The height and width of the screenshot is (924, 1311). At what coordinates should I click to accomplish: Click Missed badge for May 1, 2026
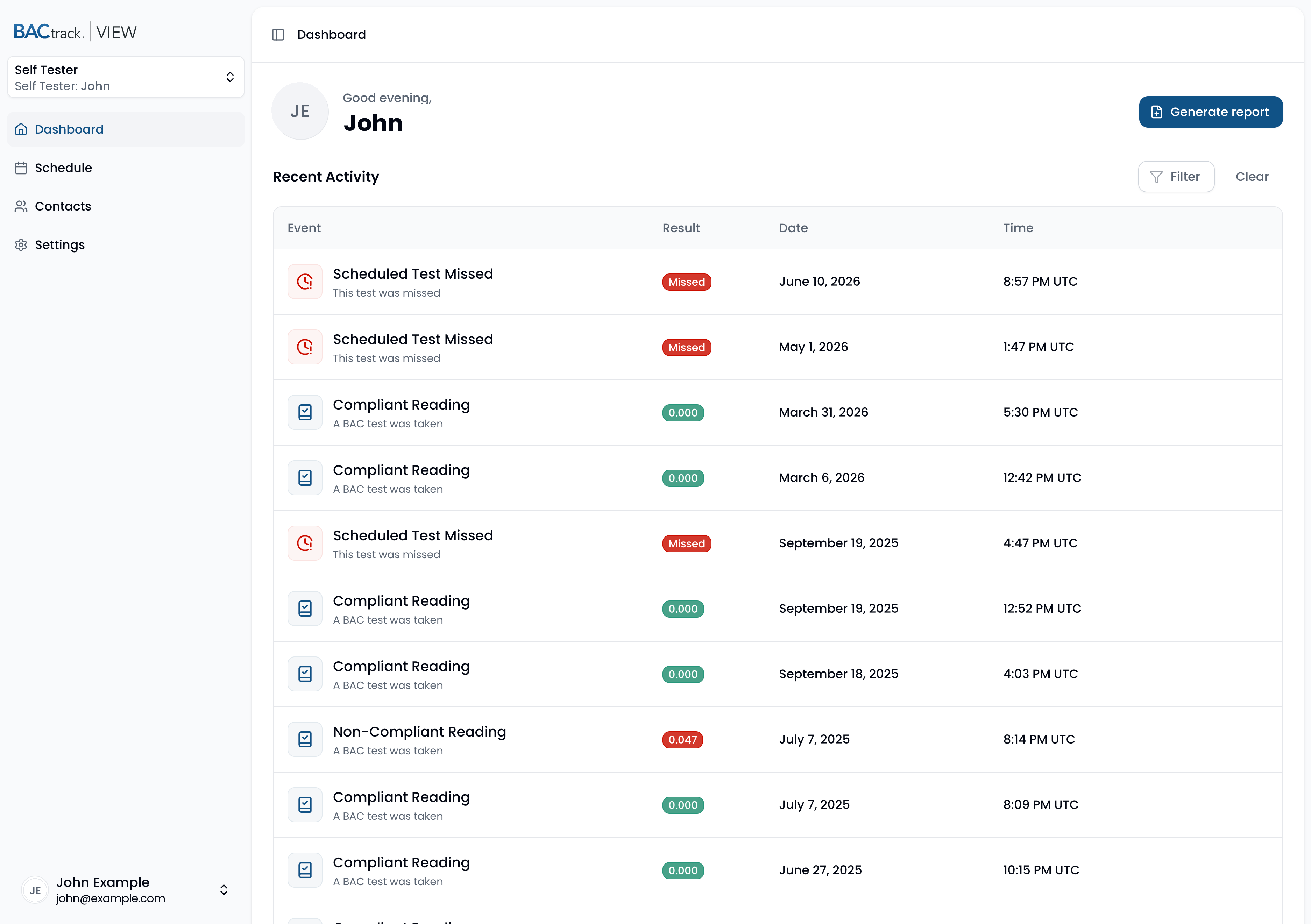(x=686, y=347)
